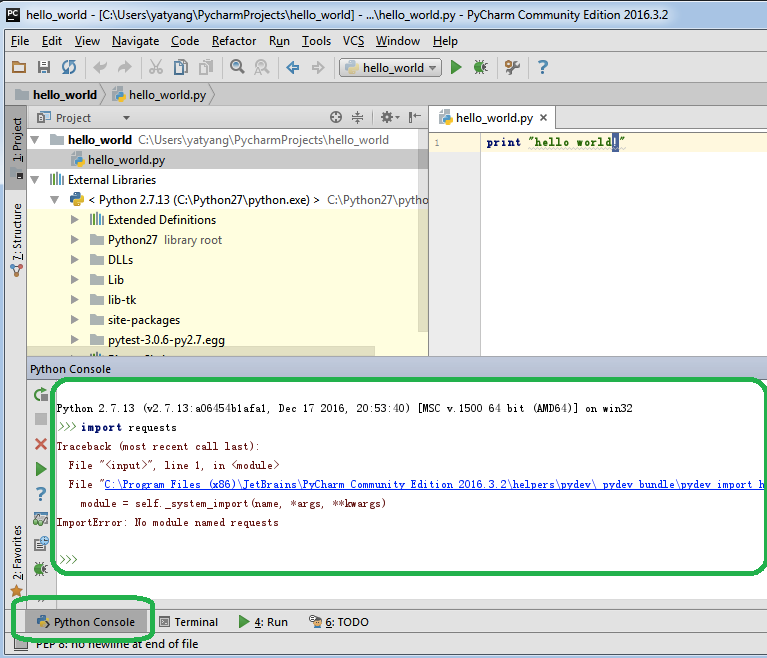Select the Python Console bottom tab
This screenshot has height=658, width=767.
(x=86, y=622)
